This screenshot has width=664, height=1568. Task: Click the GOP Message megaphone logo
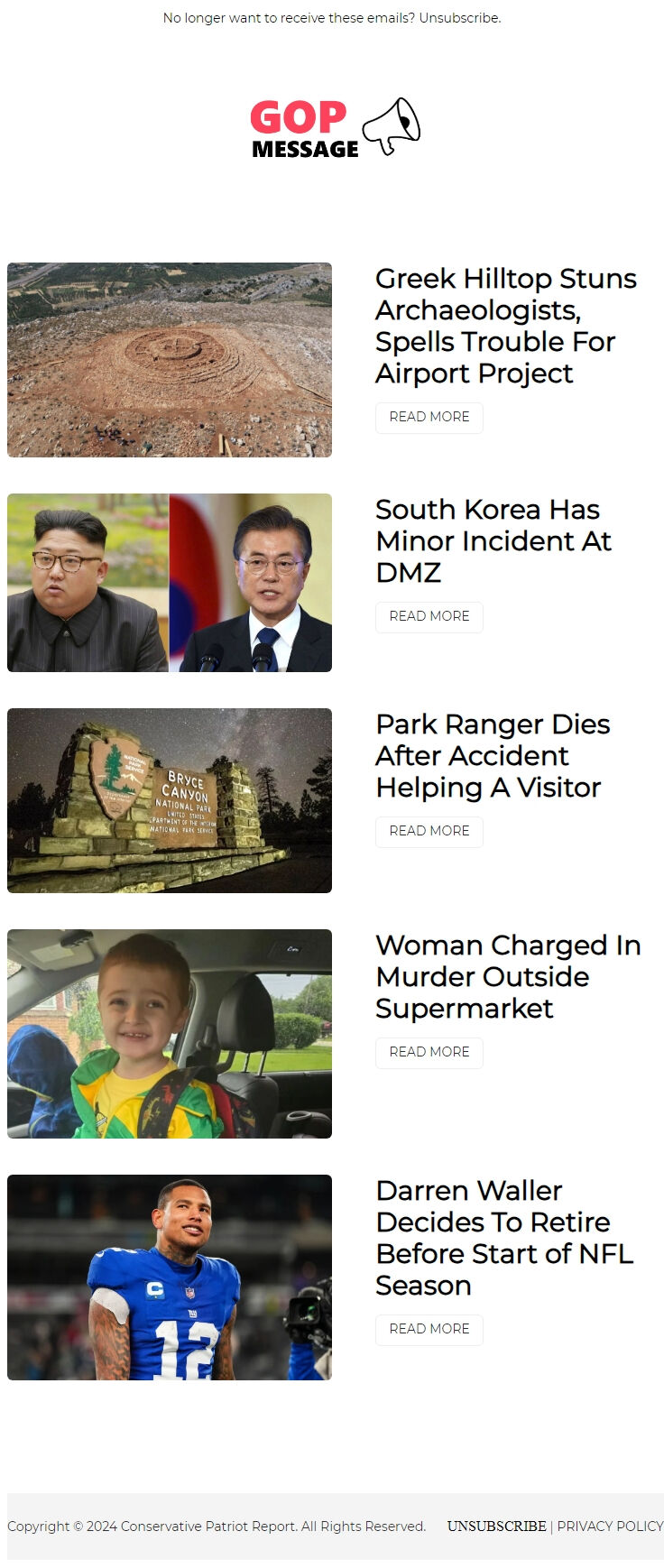[x=335, y=128]
